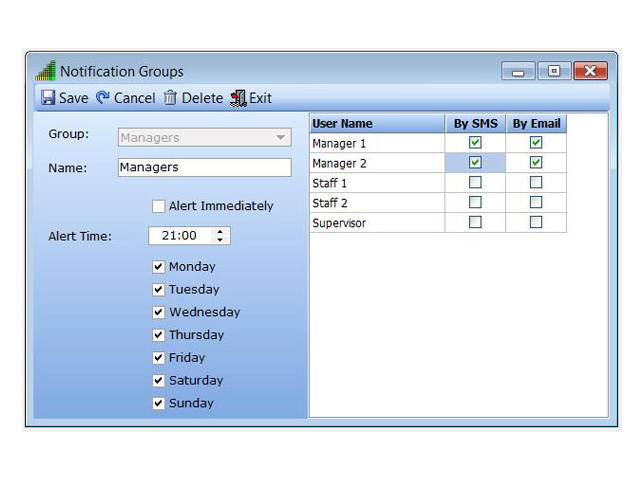
Task: Toggle the Sunday checkbox off
Action: (x=158, y=403)
